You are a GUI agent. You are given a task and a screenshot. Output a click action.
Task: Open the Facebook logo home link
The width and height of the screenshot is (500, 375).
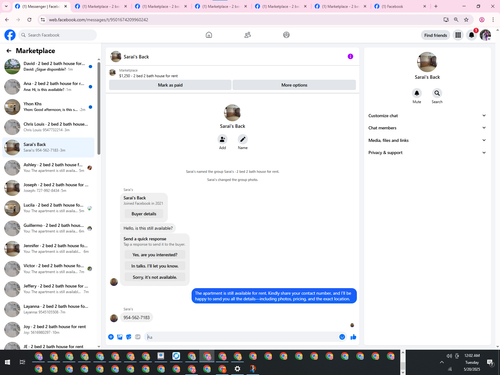[10, 35]
